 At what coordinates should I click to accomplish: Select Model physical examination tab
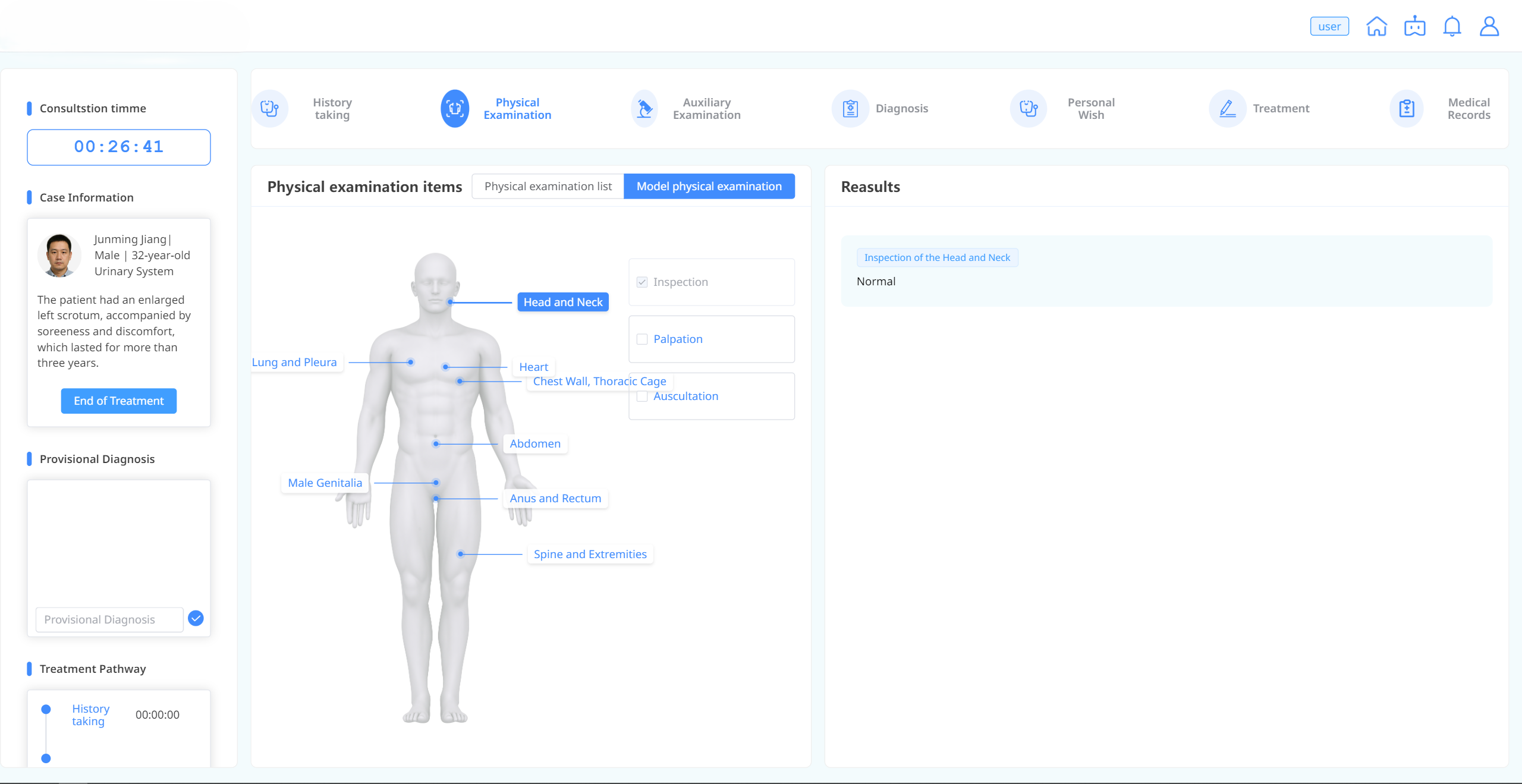709,187
